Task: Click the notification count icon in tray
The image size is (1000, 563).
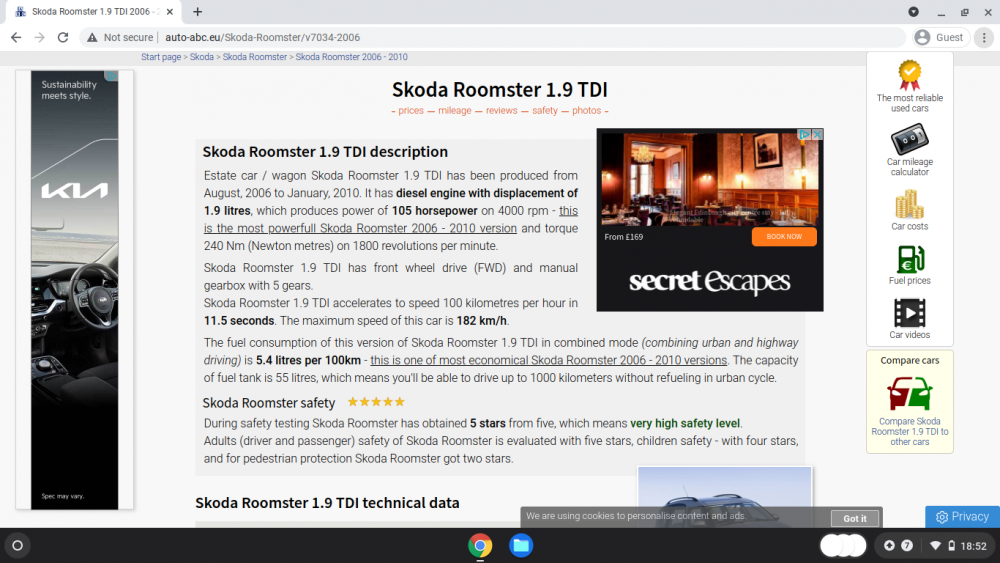Action: point(907,546)
